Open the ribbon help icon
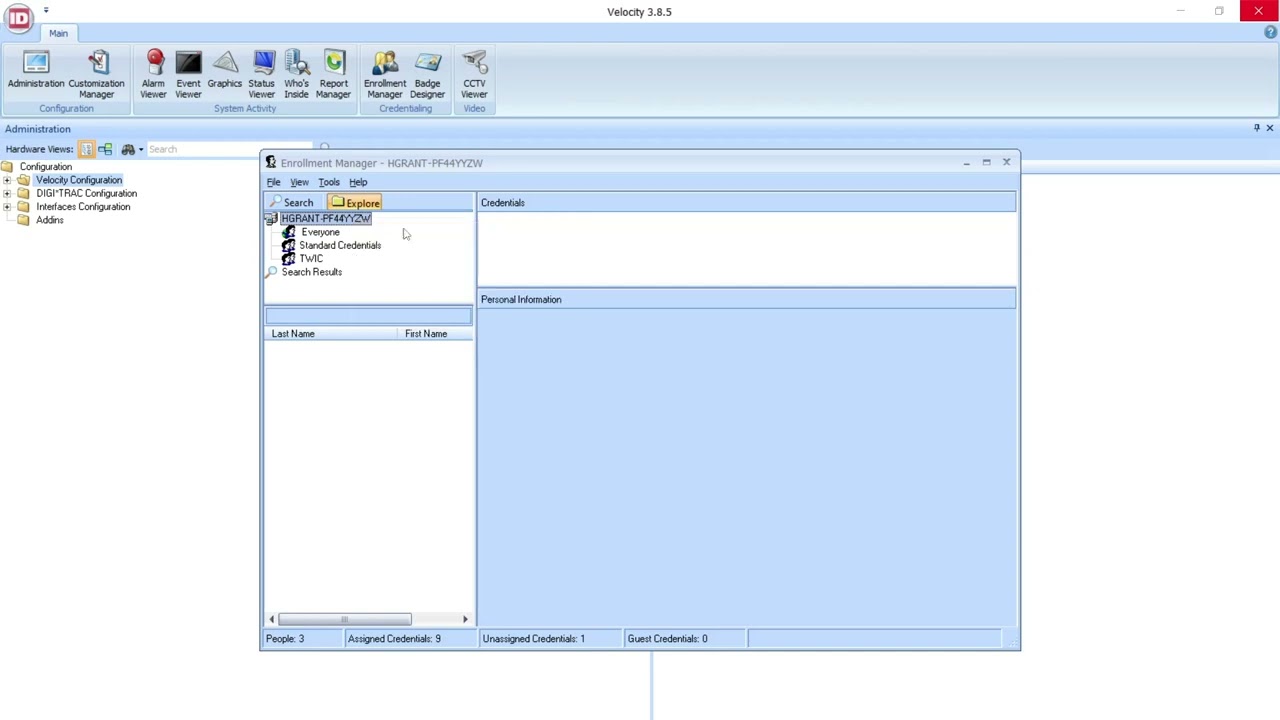1280x720 pixels. (1270, 33)
